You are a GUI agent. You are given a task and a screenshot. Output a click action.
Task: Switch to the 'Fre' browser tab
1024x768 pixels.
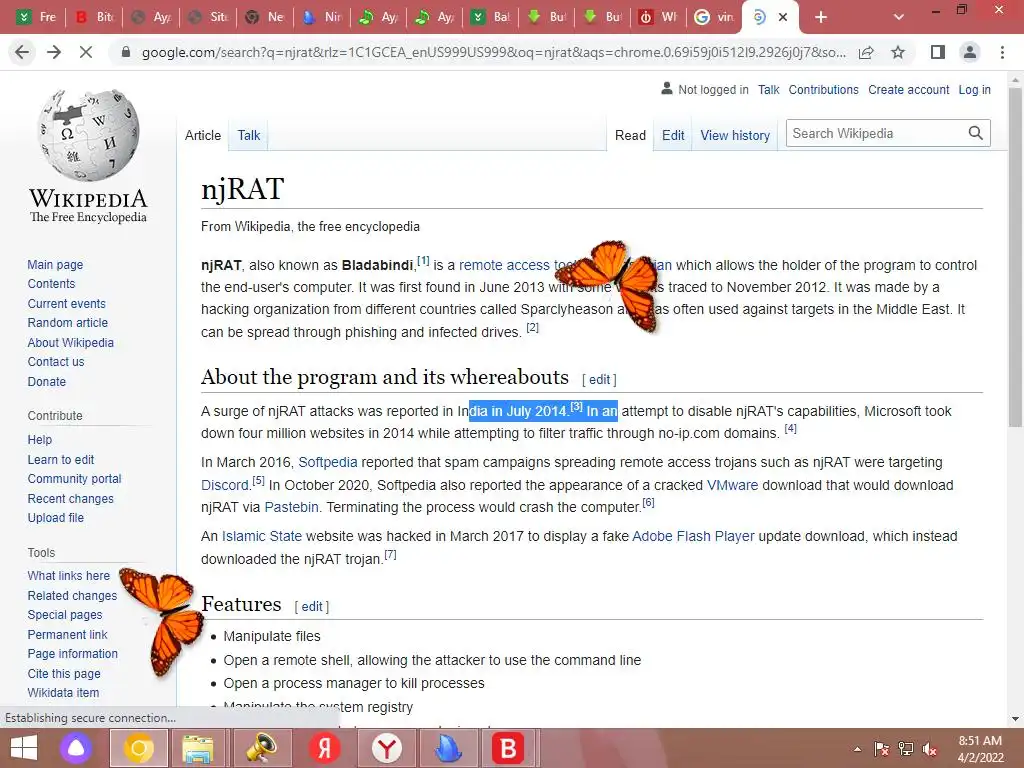pyautogui.click(x=37, y=17)
